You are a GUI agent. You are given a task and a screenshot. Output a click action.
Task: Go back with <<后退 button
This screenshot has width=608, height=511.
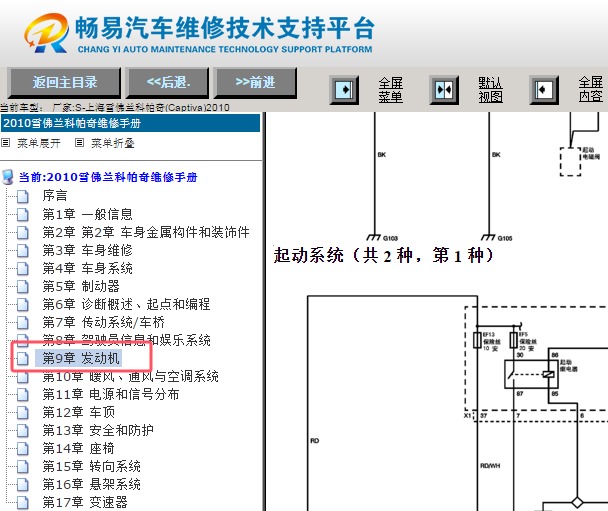[x=168, y=83]
